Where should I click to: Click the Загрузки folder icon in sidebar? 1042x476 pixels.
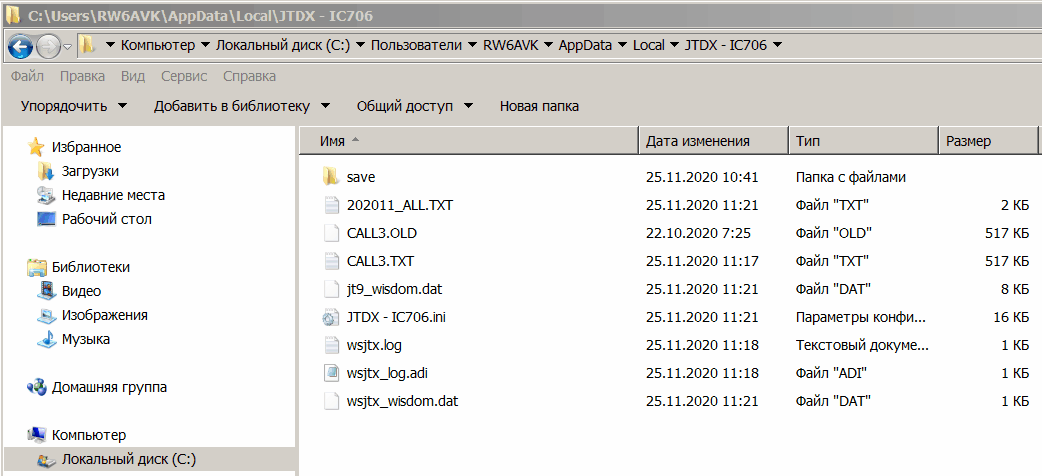[46, 171]
